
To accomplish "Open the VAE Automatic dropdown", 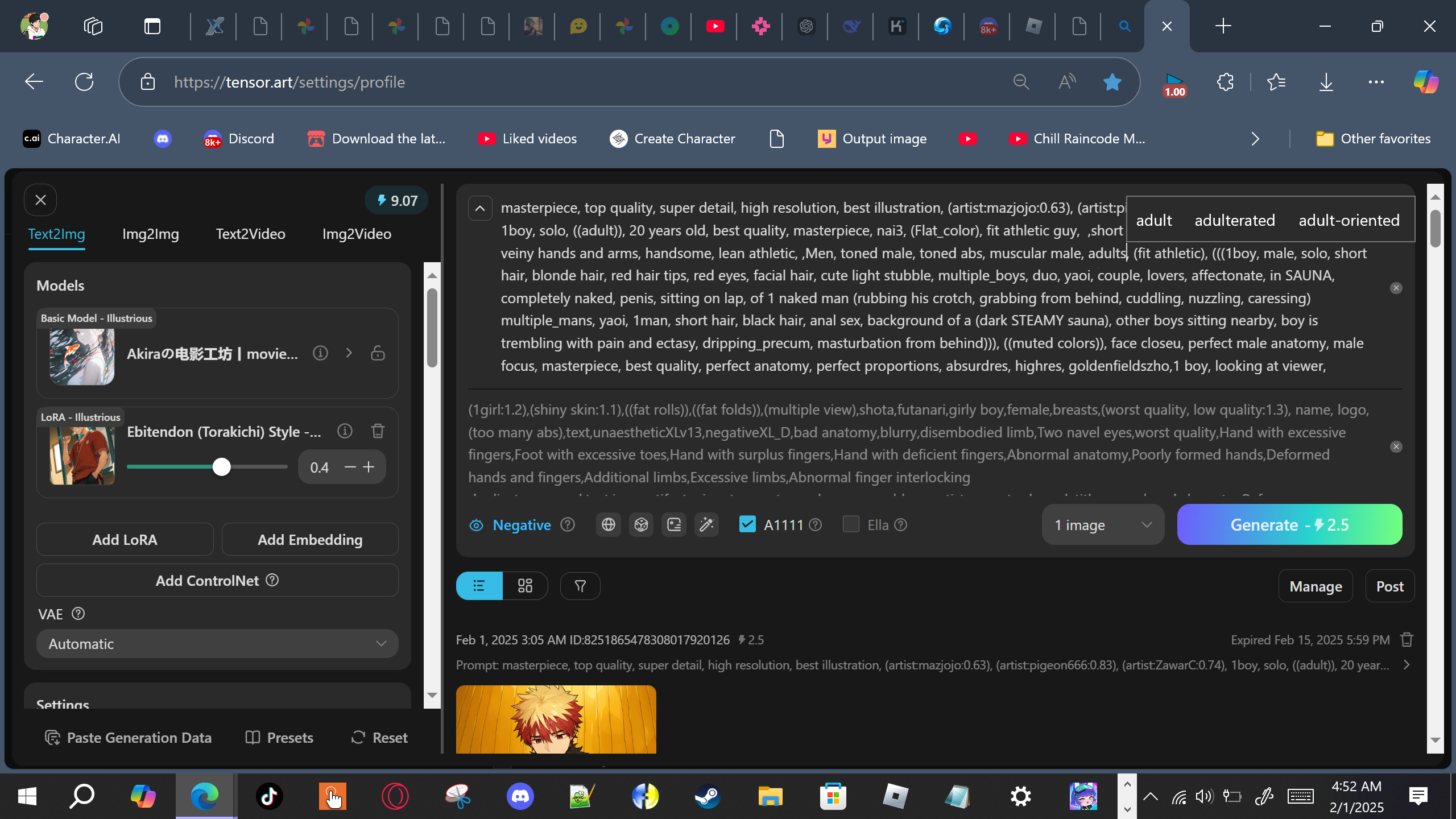I will [217, 644].
